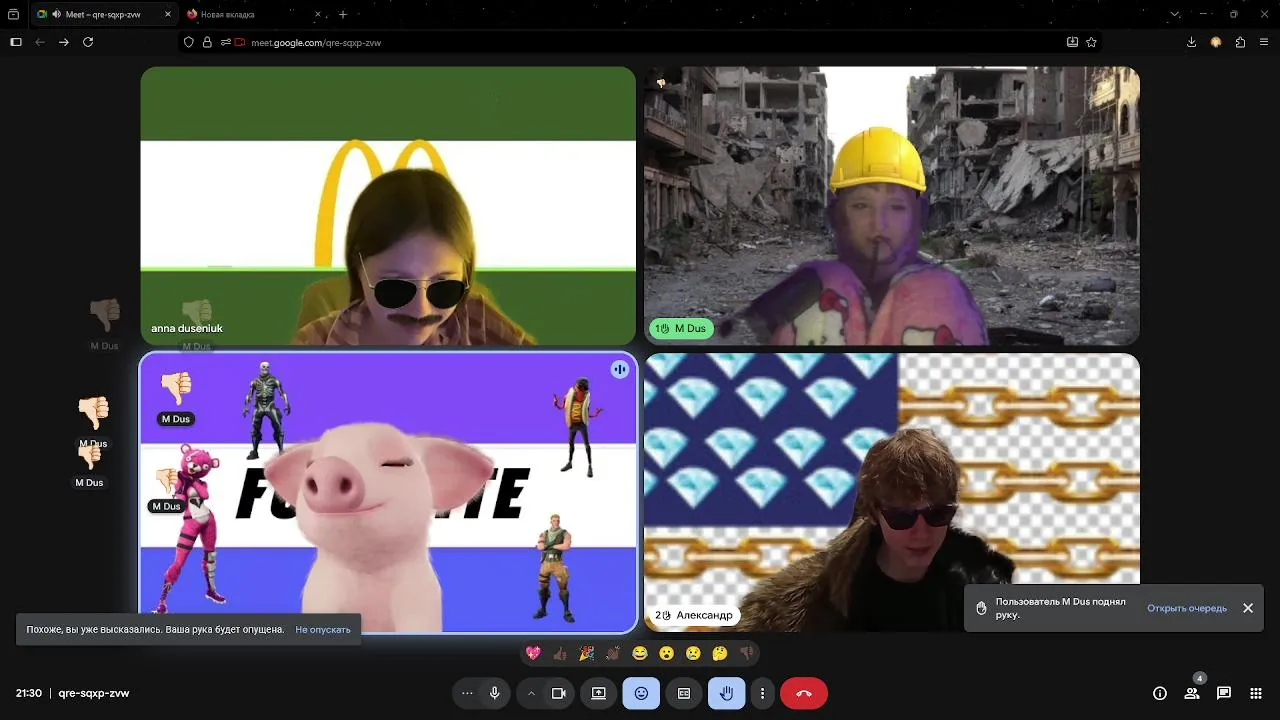Open the browser hamburger menu
The height and width of the screenshot is (720, 1280).
pos(1264,42)
